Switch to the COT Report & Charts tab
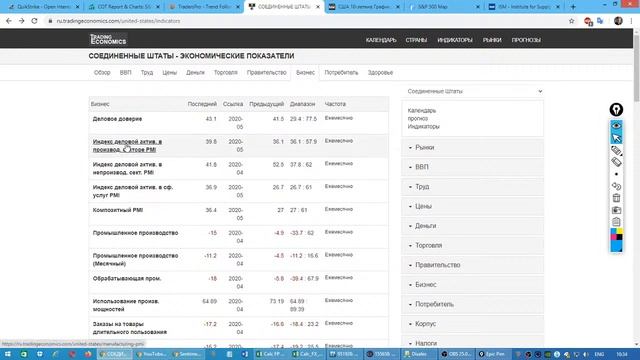640x360 pixels. pos(124,7)
